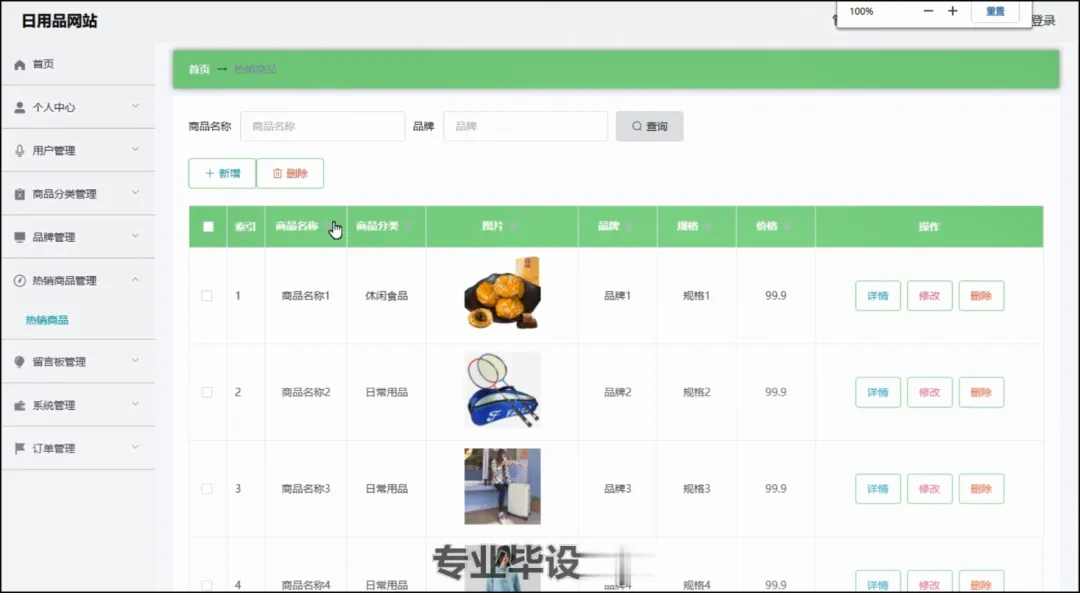Click the pastry product image in row 1
The height and width of the screenshot is (593, 1080).
(x=502, y=293)
